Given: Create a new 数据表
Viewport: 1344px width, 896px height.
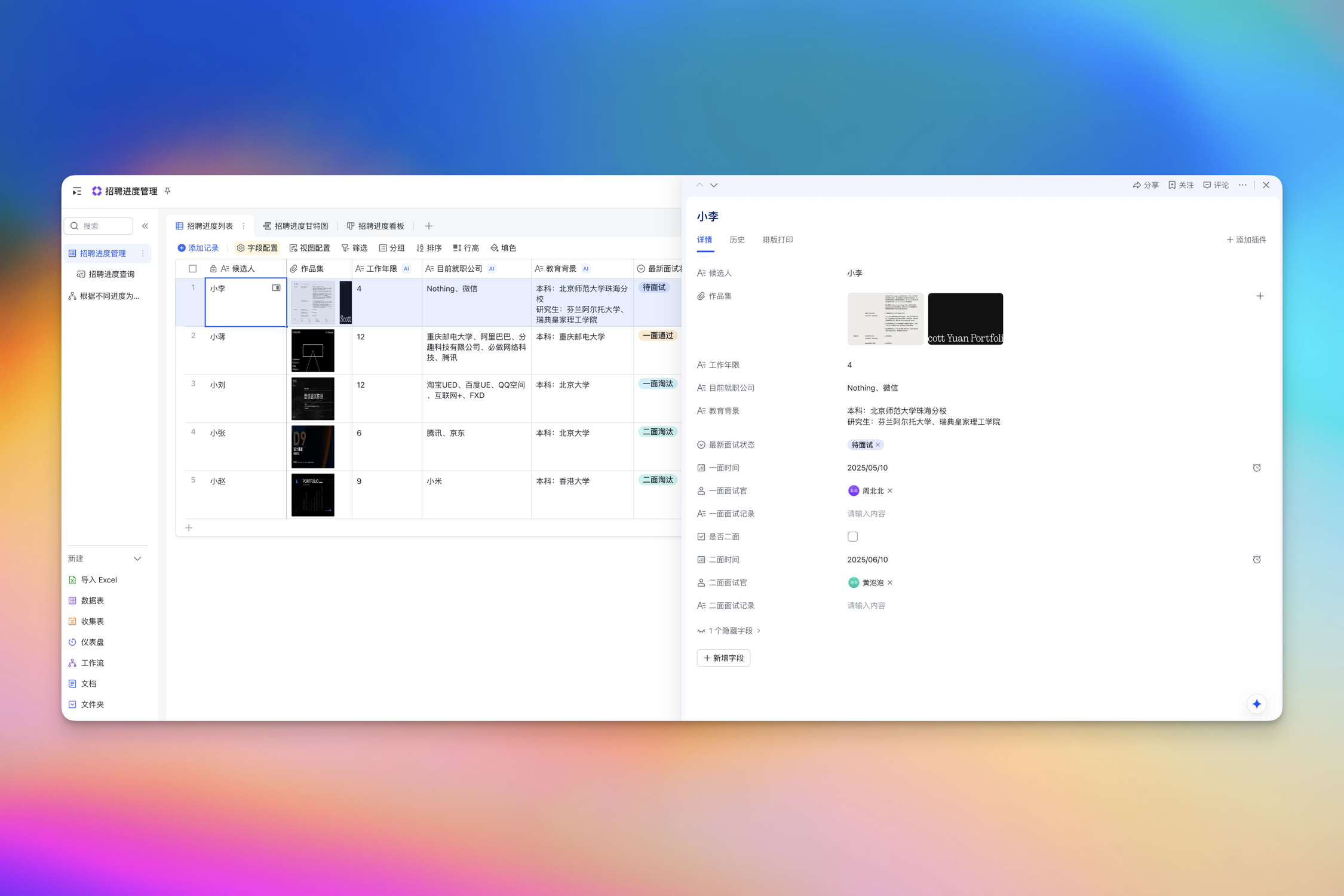Looking at the screenshot, I should (86, 600).
